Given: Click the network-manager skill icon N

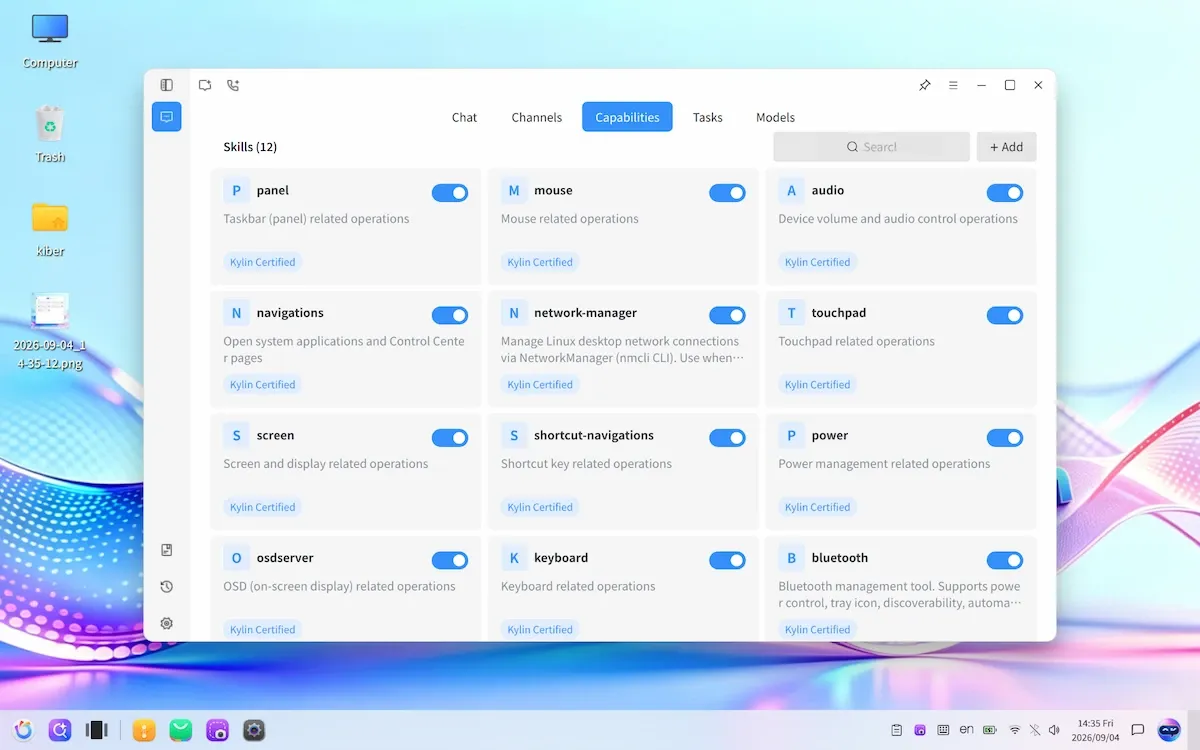Looking at the screenshot, I should click(514, 313).
